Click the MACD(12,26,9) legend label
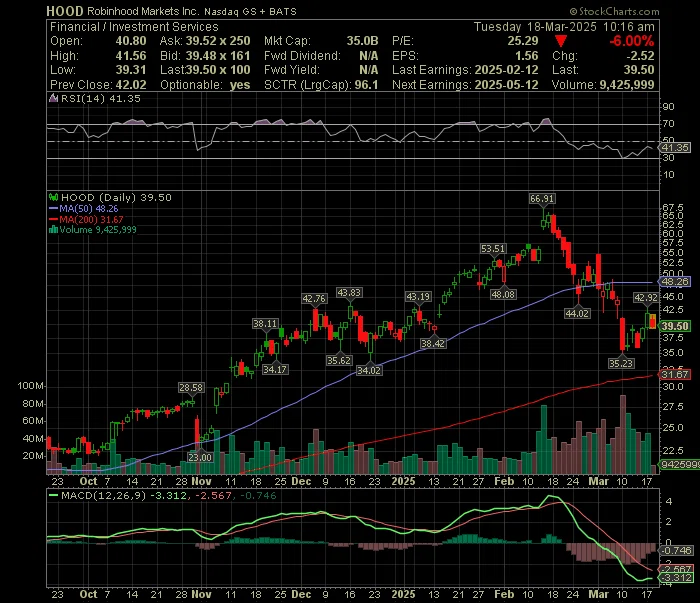Image resolution: width=700 pixels, height=603 pixels. [x=103, y=495]
